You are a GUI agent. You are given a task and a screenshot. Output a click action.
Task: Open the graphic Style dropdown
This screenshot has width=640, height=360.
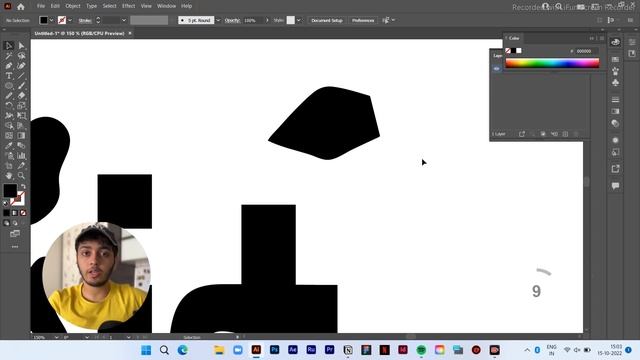click(x=299, y=20)
